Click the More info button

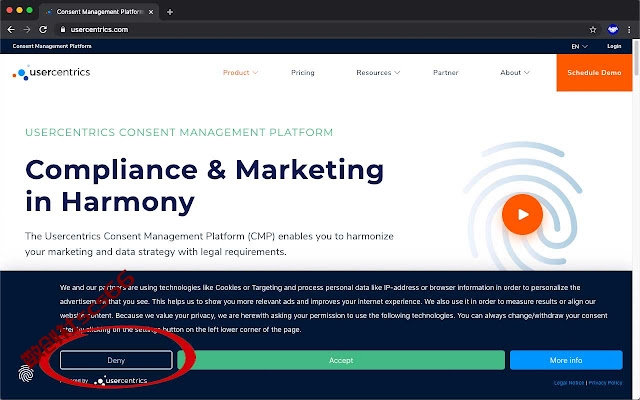click(x=566, y=360)
